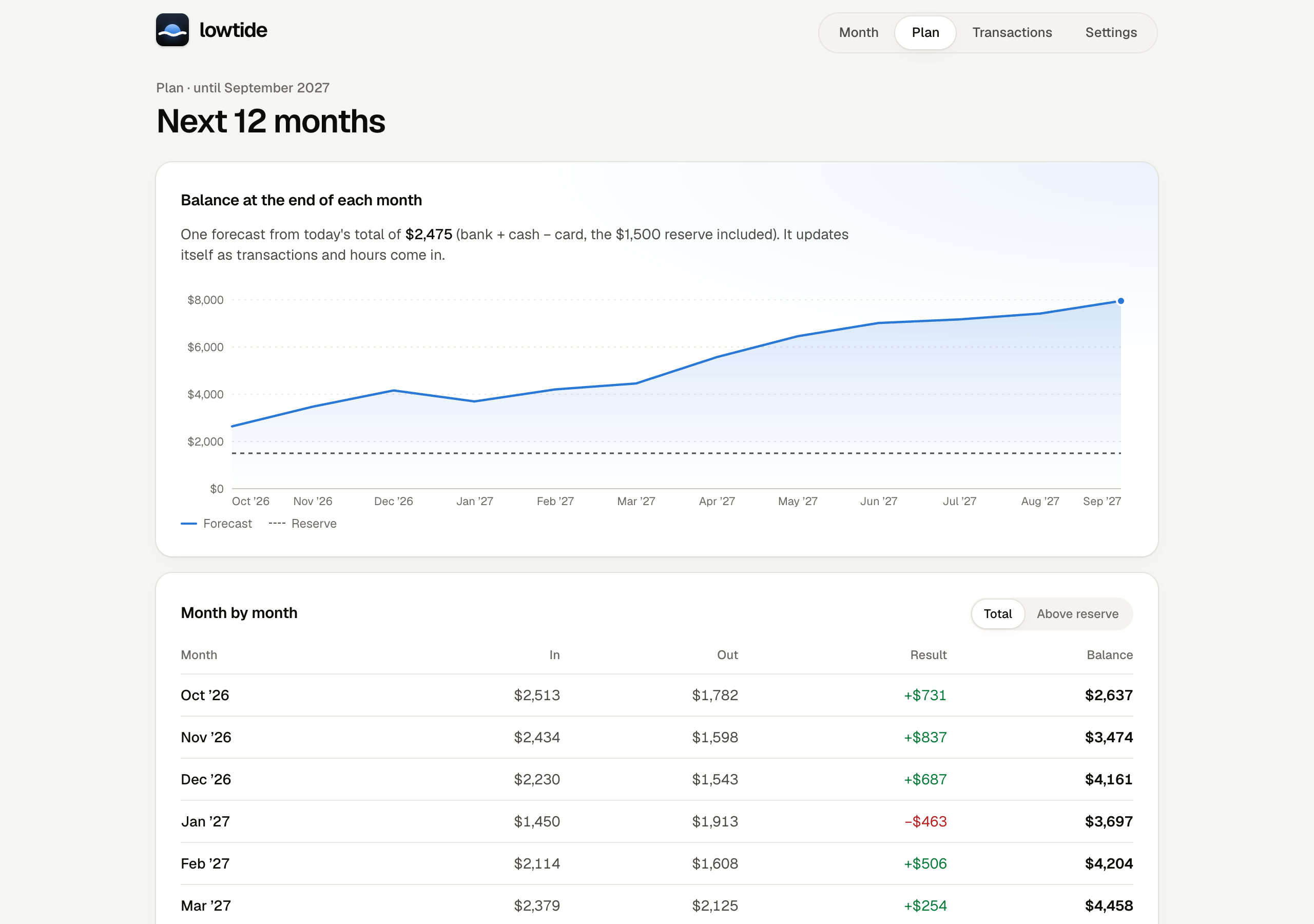Click the Dec balance $4,161
This screenshot has width=1314, height=924.
point(1109,779)
